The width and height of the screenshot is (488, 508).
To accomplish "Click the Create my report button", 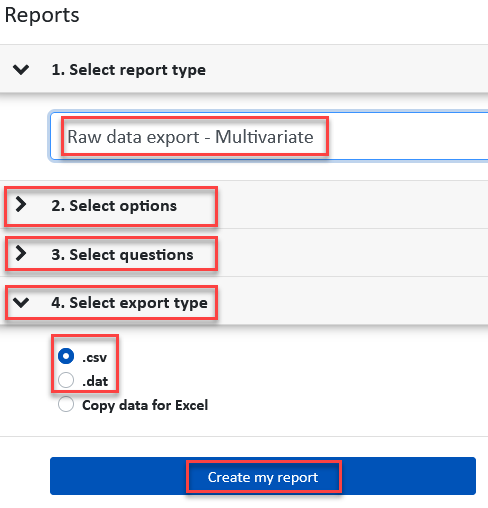I will coord(263,476).
